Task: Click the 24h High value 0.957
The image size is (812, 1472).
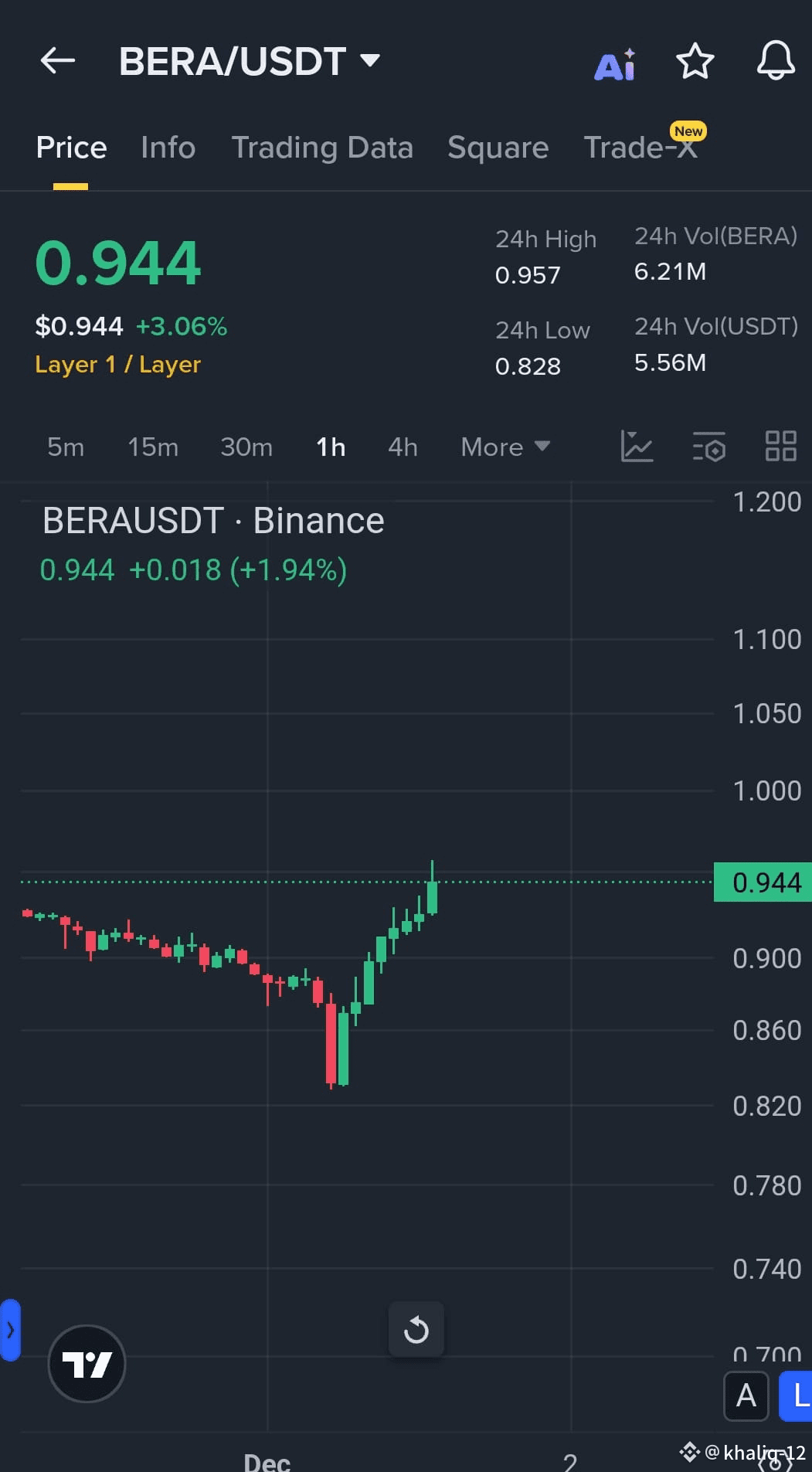Action: point(528,275)
